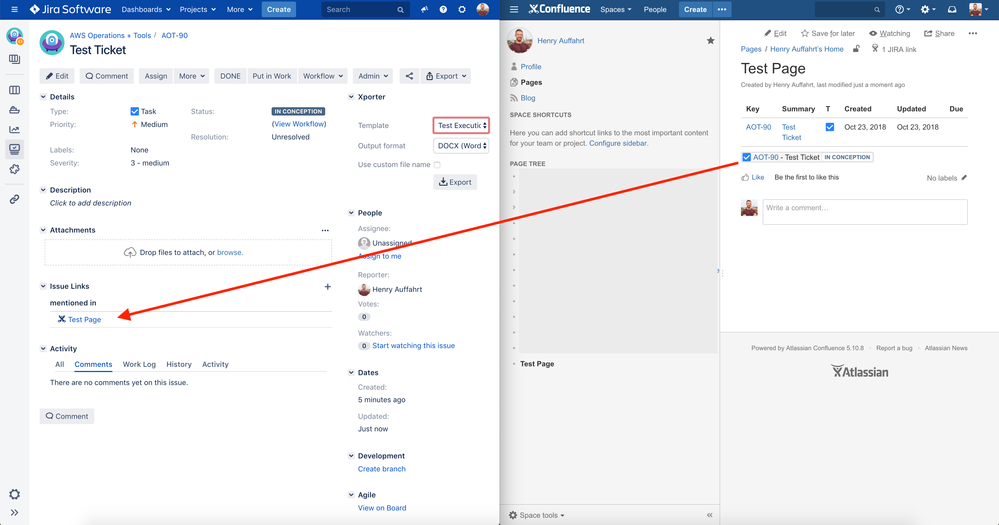Open the Xporter Template dropdown

[x=461, y=126]
